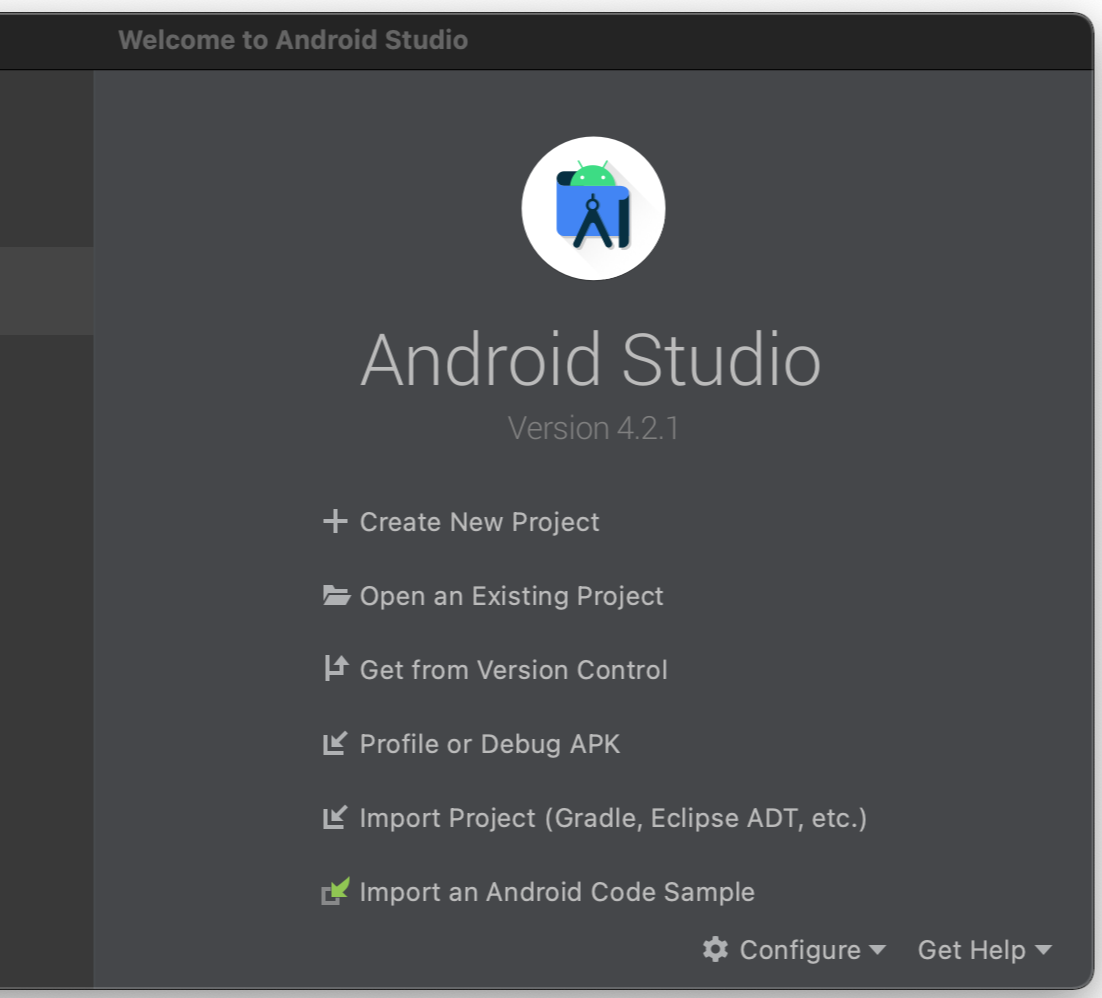Screen dimensions: 1102x998
Task: Click the open folder icon for Existing Project
Action: pyautogui.click(x=336, y=595)
